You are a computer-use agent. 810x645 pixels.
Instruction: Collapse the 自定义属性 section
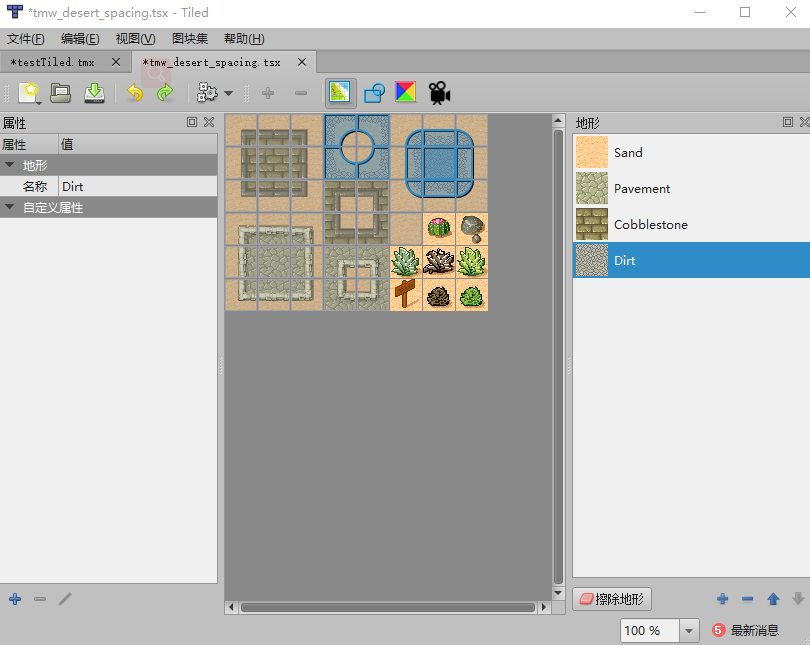pyautogui.click(x=8, y=205)
